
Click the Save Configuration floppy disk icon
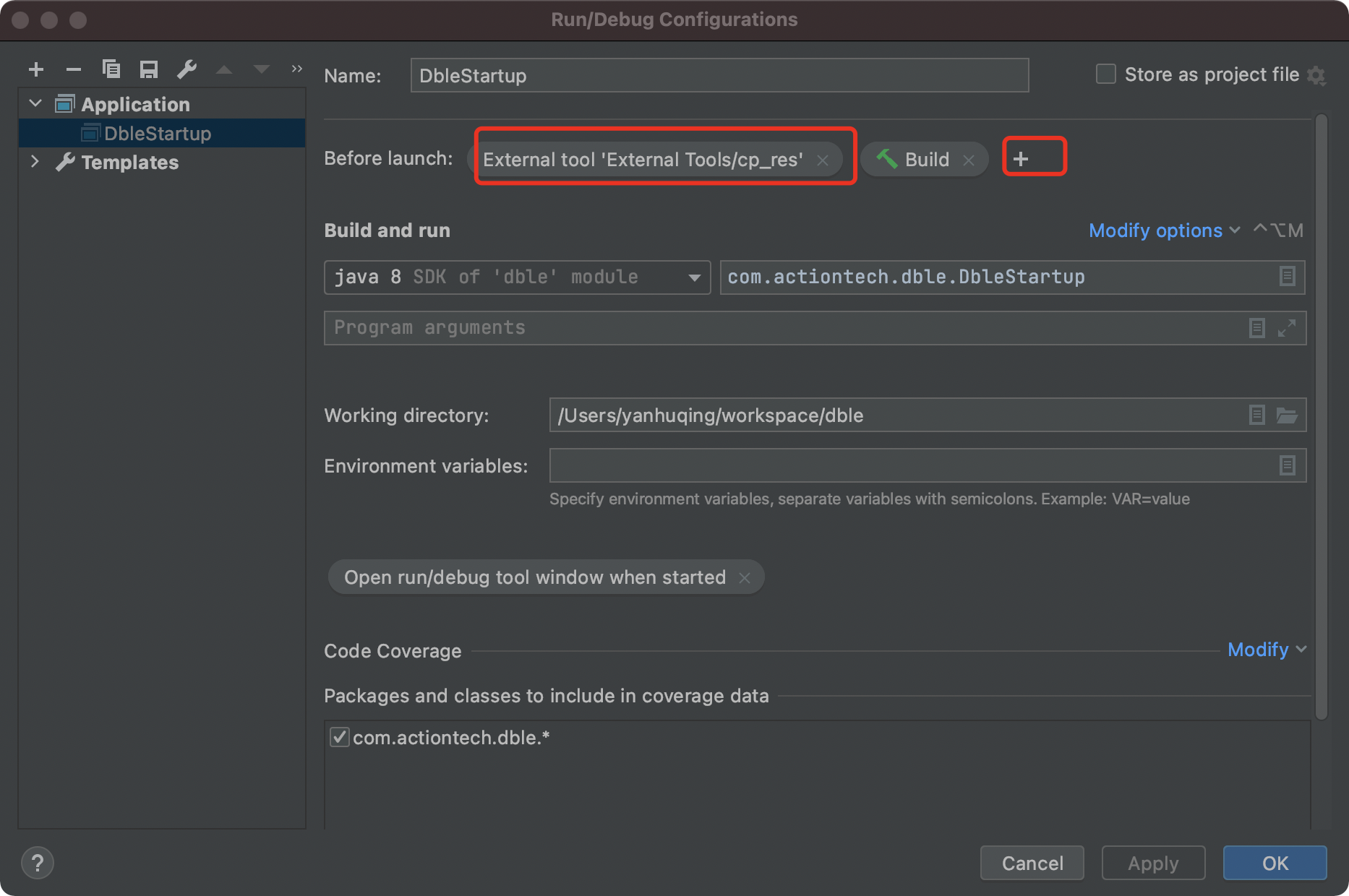[x=149, y=69]
